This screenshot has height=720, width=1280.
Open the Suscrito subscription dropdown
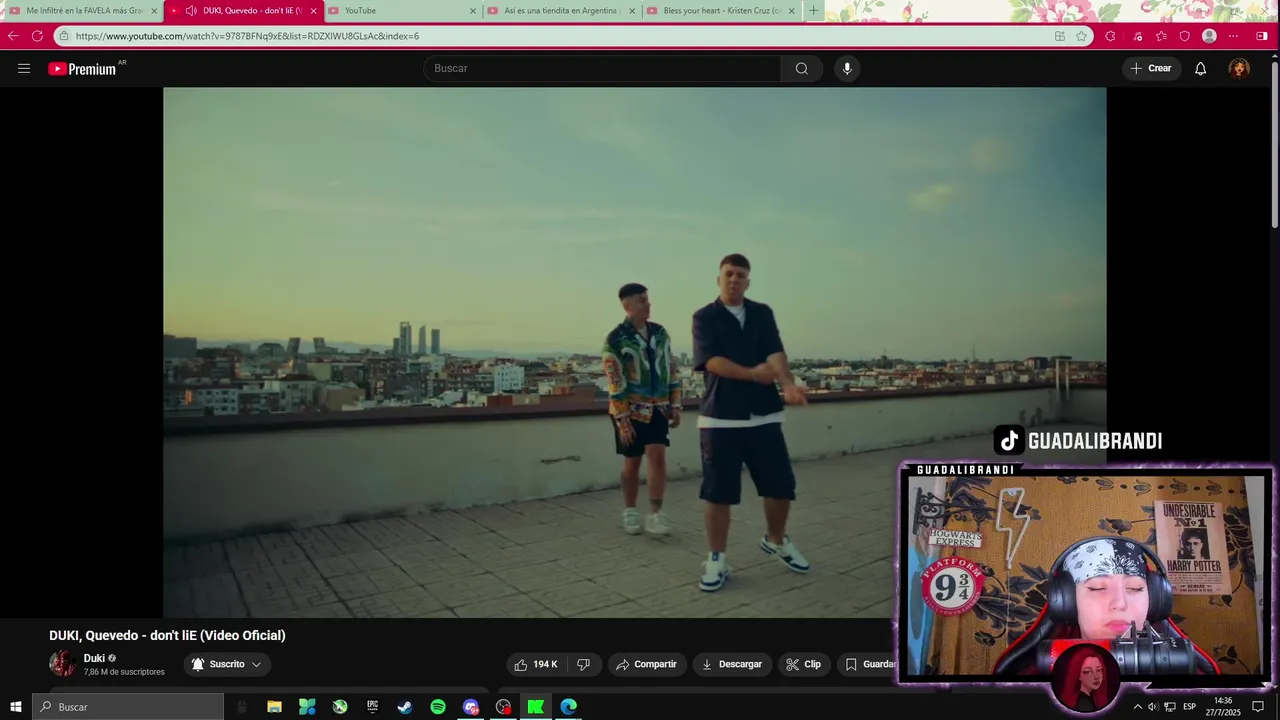point(227,664)
